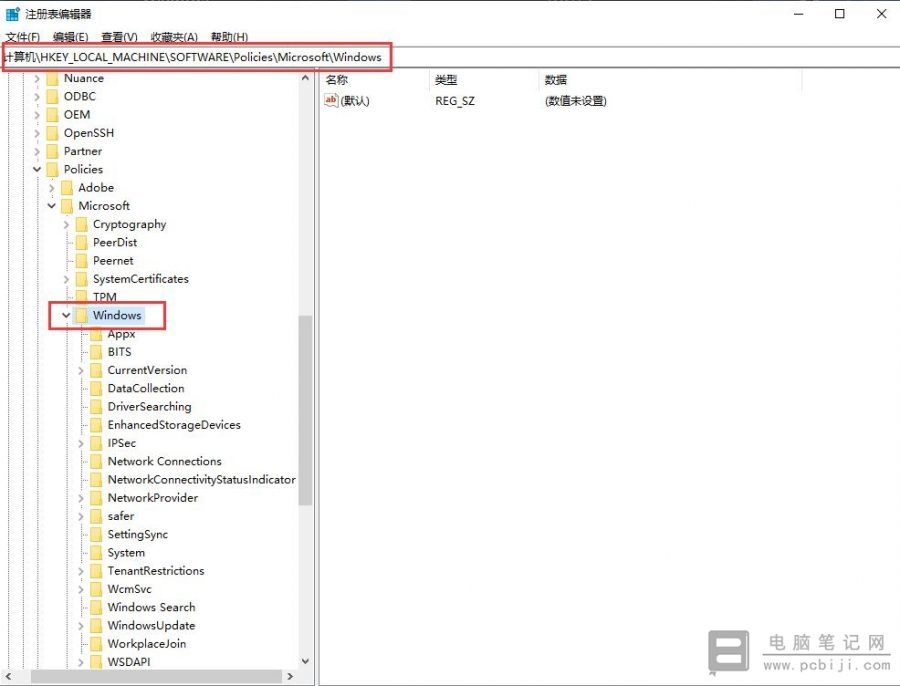The image size is (900, 686).
Task: Click the tree scroll up arrow
Action: tap(305, 78)
